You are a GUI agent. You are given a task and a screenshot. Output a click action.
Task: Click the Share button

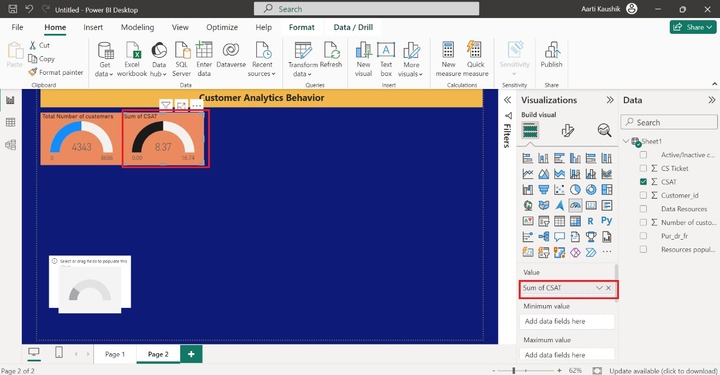pos(692,27)
